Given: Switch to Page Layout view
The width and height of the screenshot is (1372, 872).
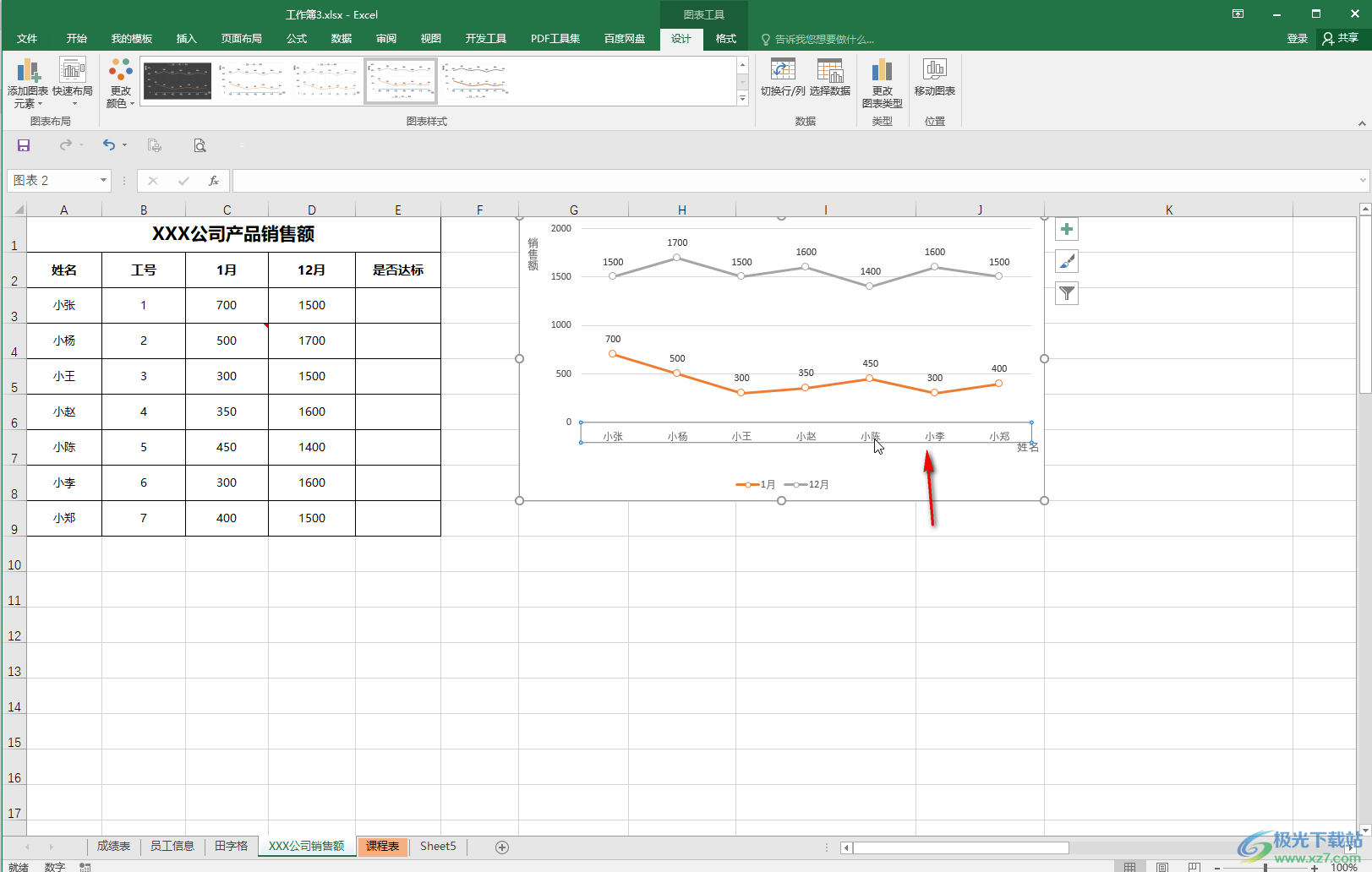Looking at the screenshot, I should [x=1162, y=866].
